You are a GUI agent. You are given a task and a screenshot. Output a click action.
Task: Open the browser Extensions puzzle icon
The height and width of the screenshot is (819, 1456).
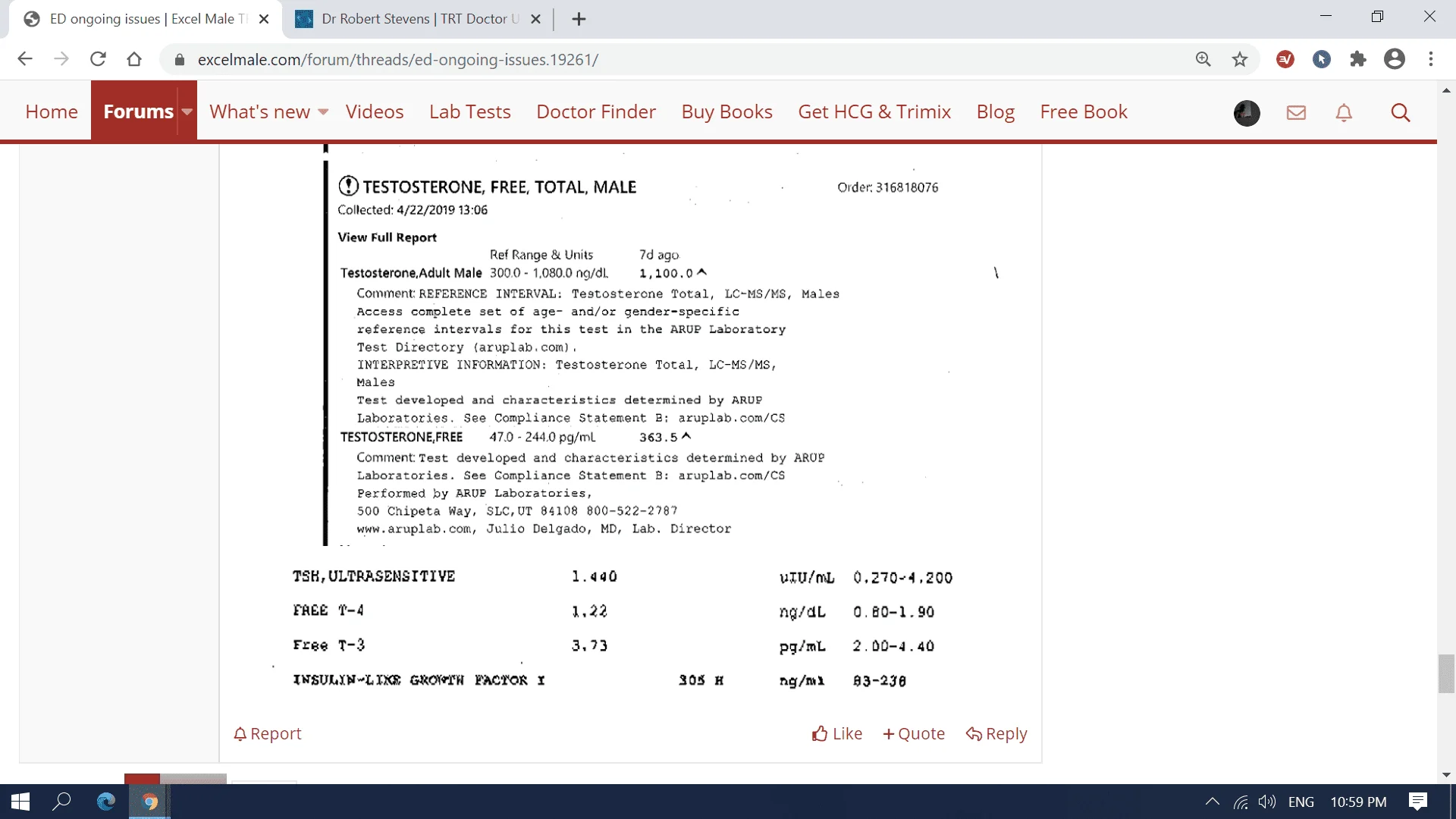[1358, 59]
